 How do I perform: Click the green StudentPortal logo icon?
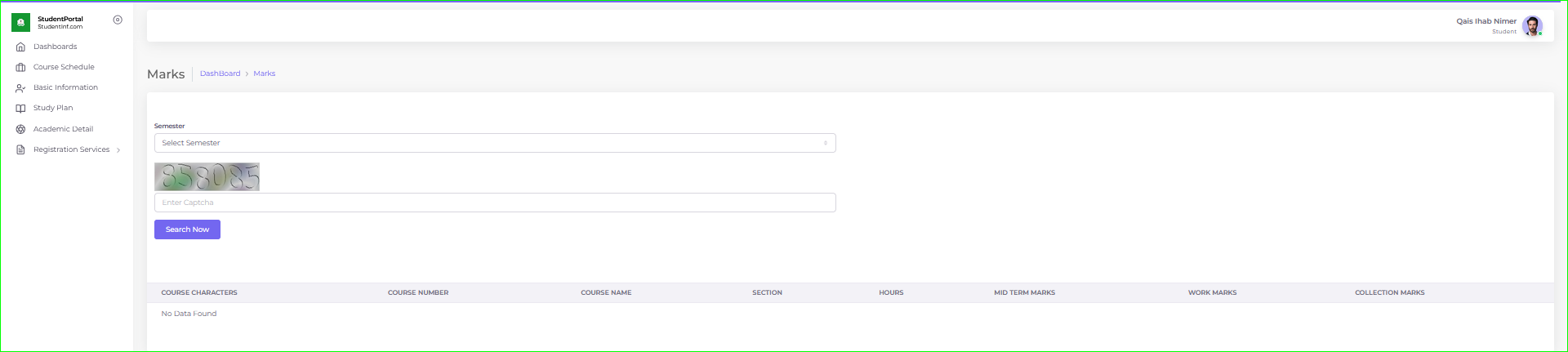click(21, 23)
